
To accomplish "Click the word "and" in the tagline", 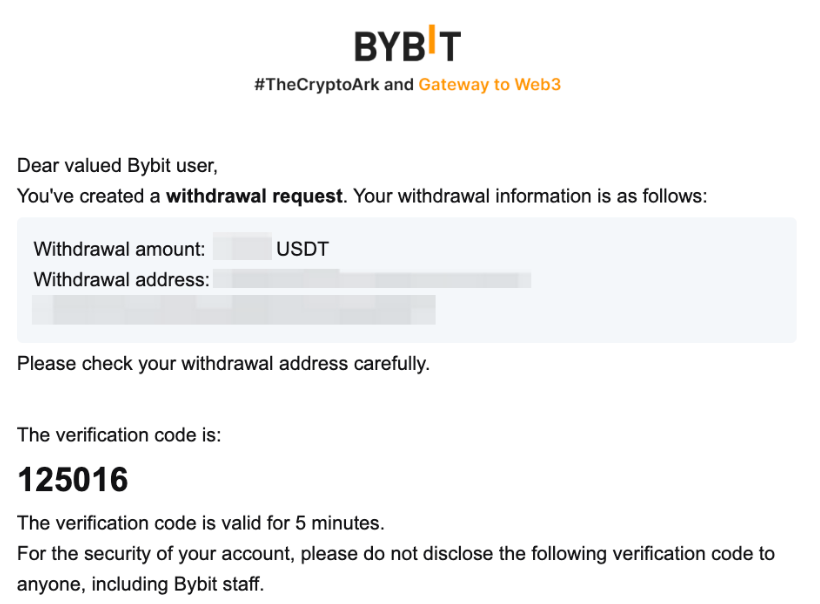I will [x=398, y=85].
